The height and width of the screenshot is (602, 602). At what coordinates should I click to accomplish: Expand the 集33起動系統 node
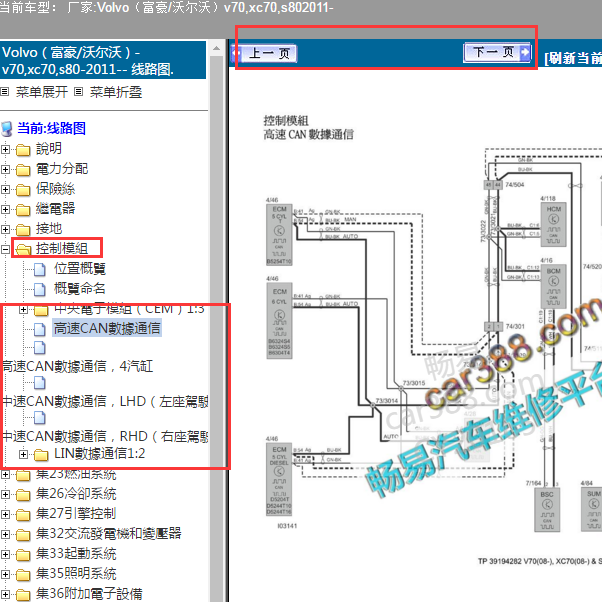[x=5, y=554]
